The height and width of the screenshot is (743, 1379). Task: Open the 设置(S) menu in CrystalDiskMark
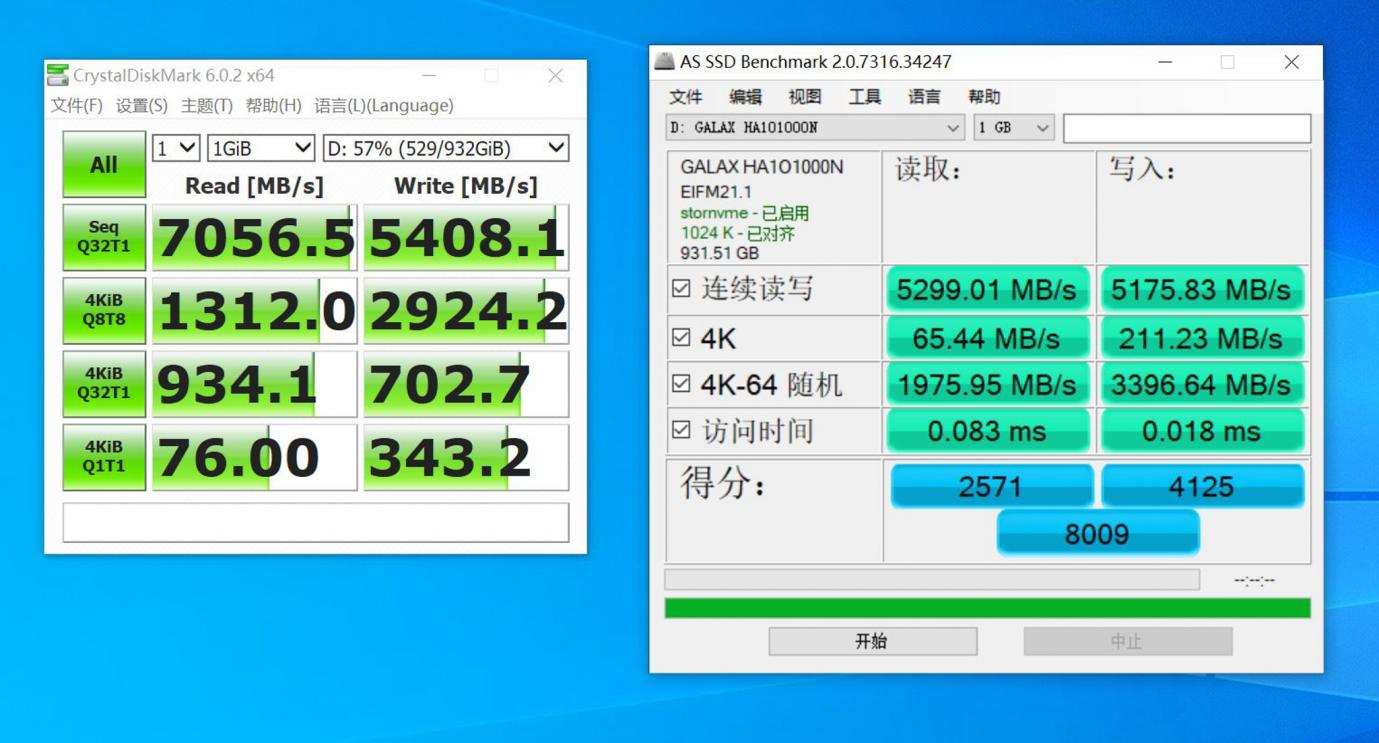click(x=142, y=105)
